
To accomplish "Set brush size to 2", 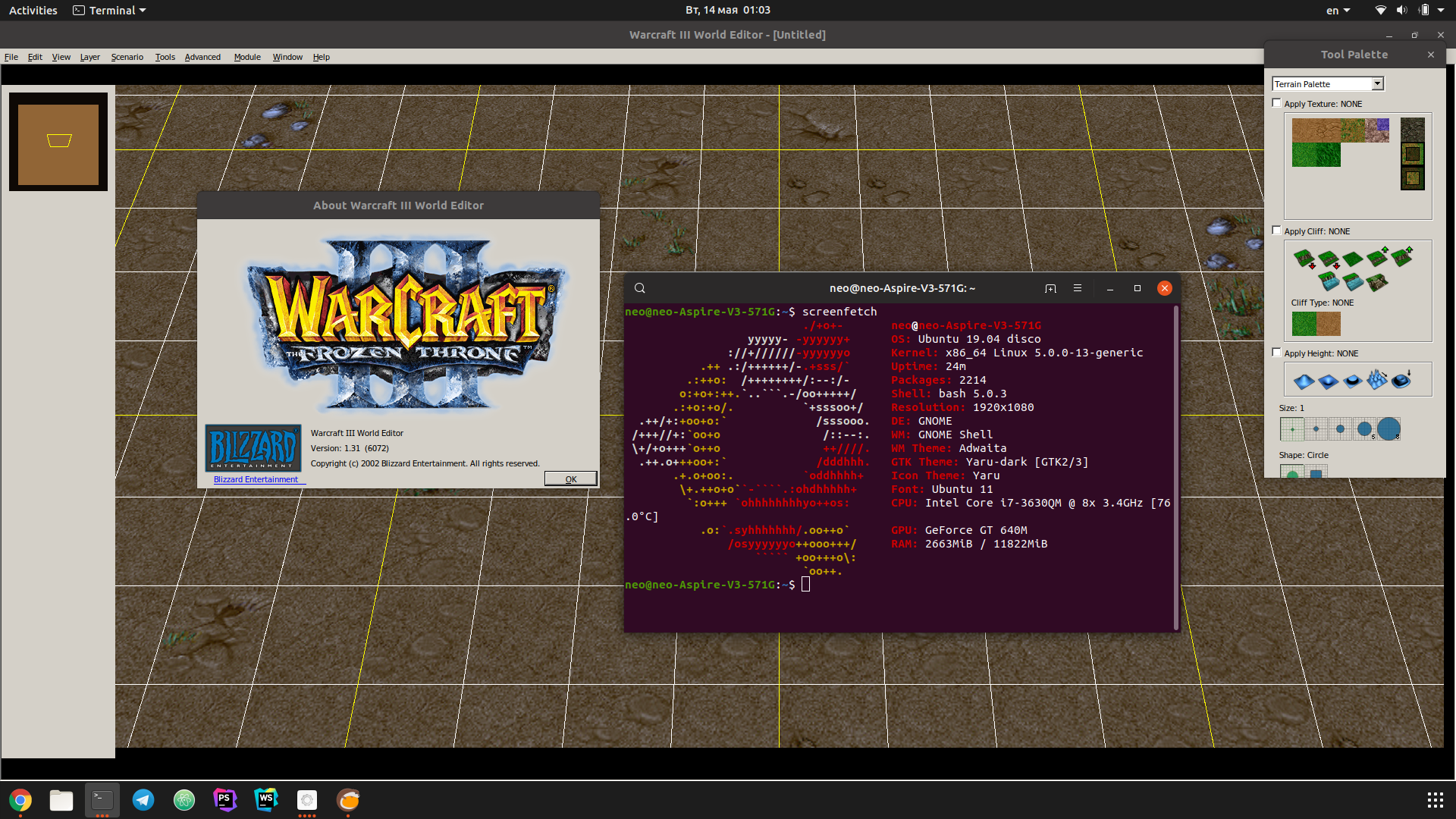I will (1316, 429).
